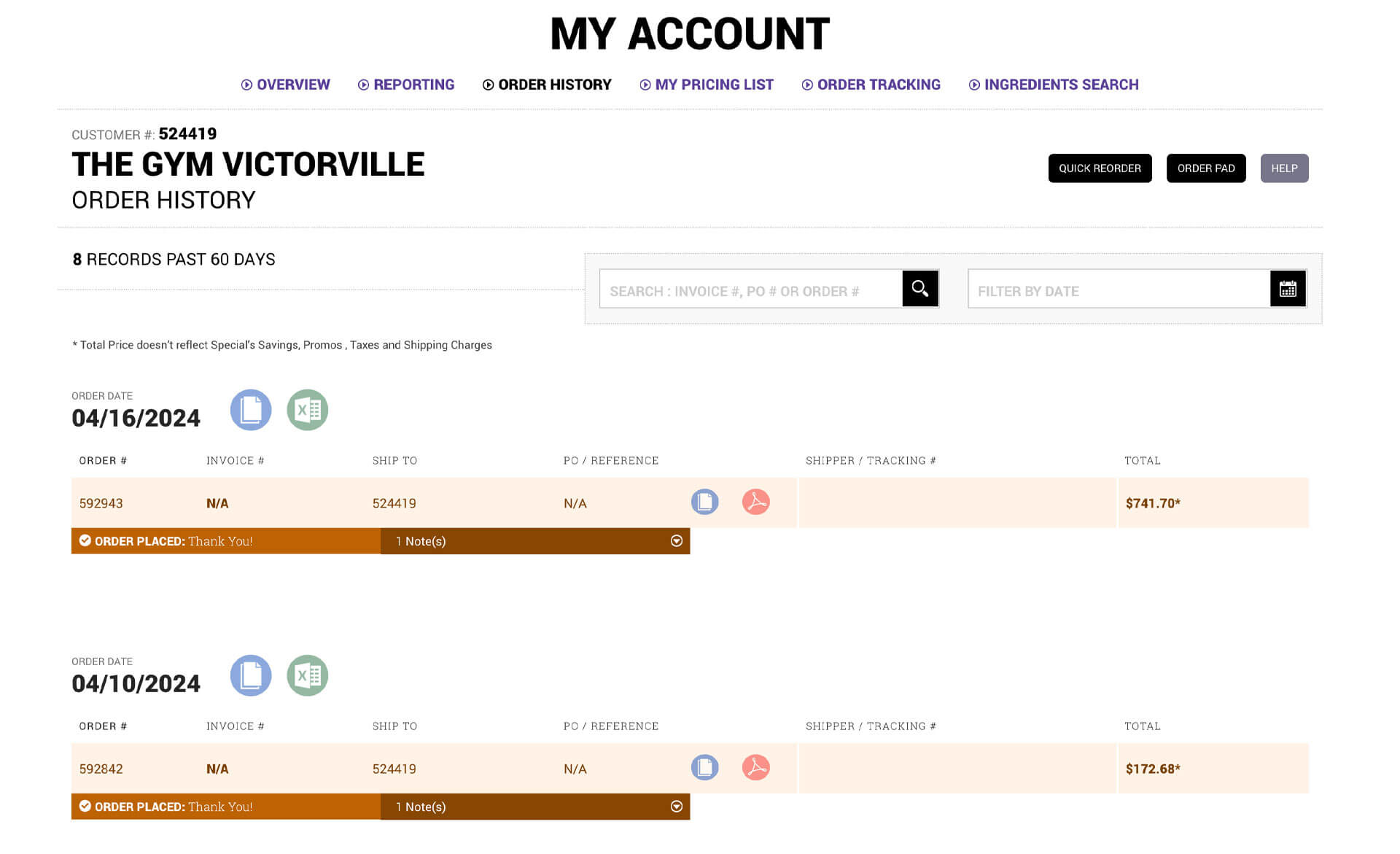Open the Order Pad
Image resolution: width=1400 pixels, height=854 pixels.
coord(1205,168)
